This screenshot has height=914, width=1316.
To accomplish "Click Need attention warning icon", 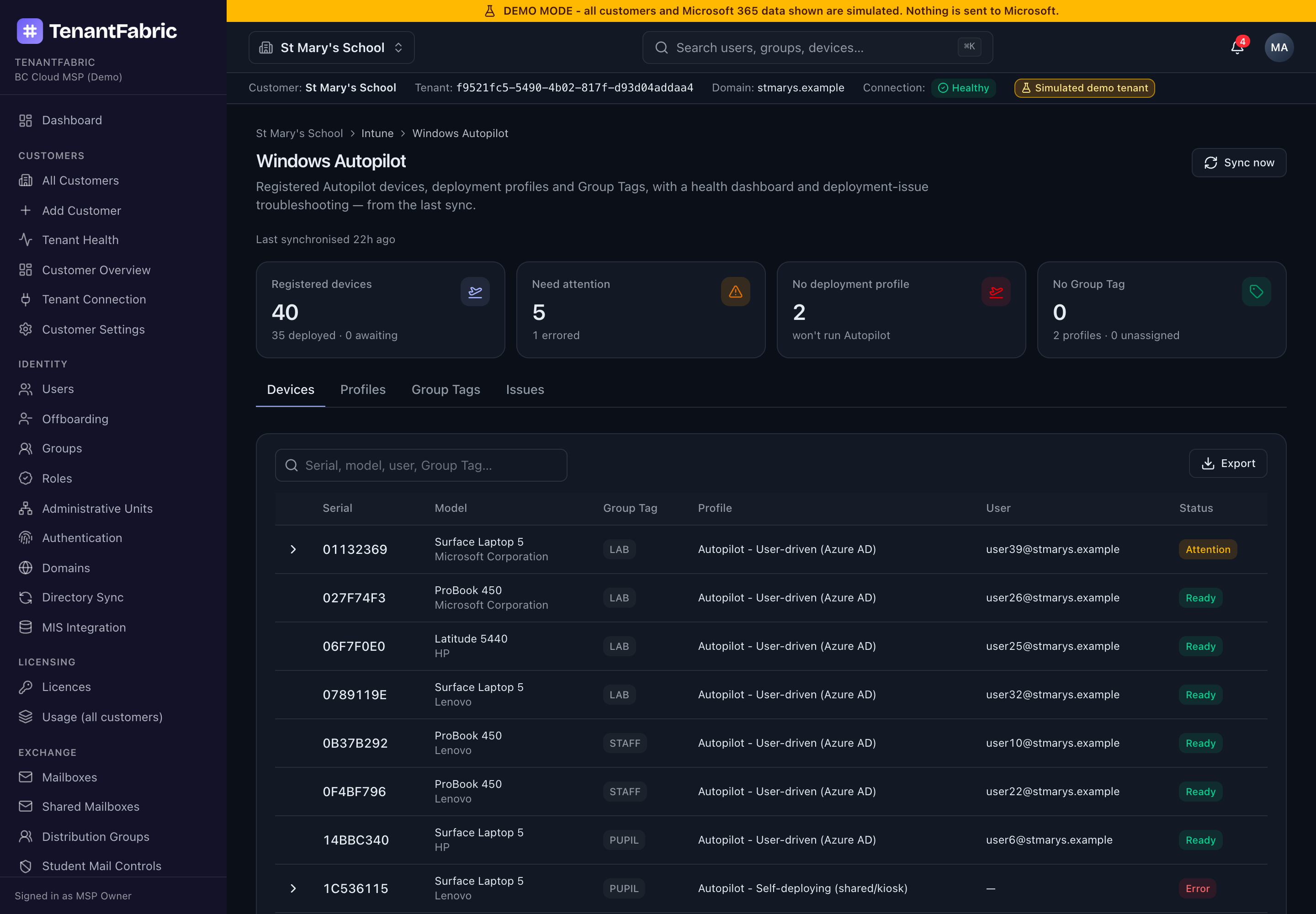I will tap(735, 292).
